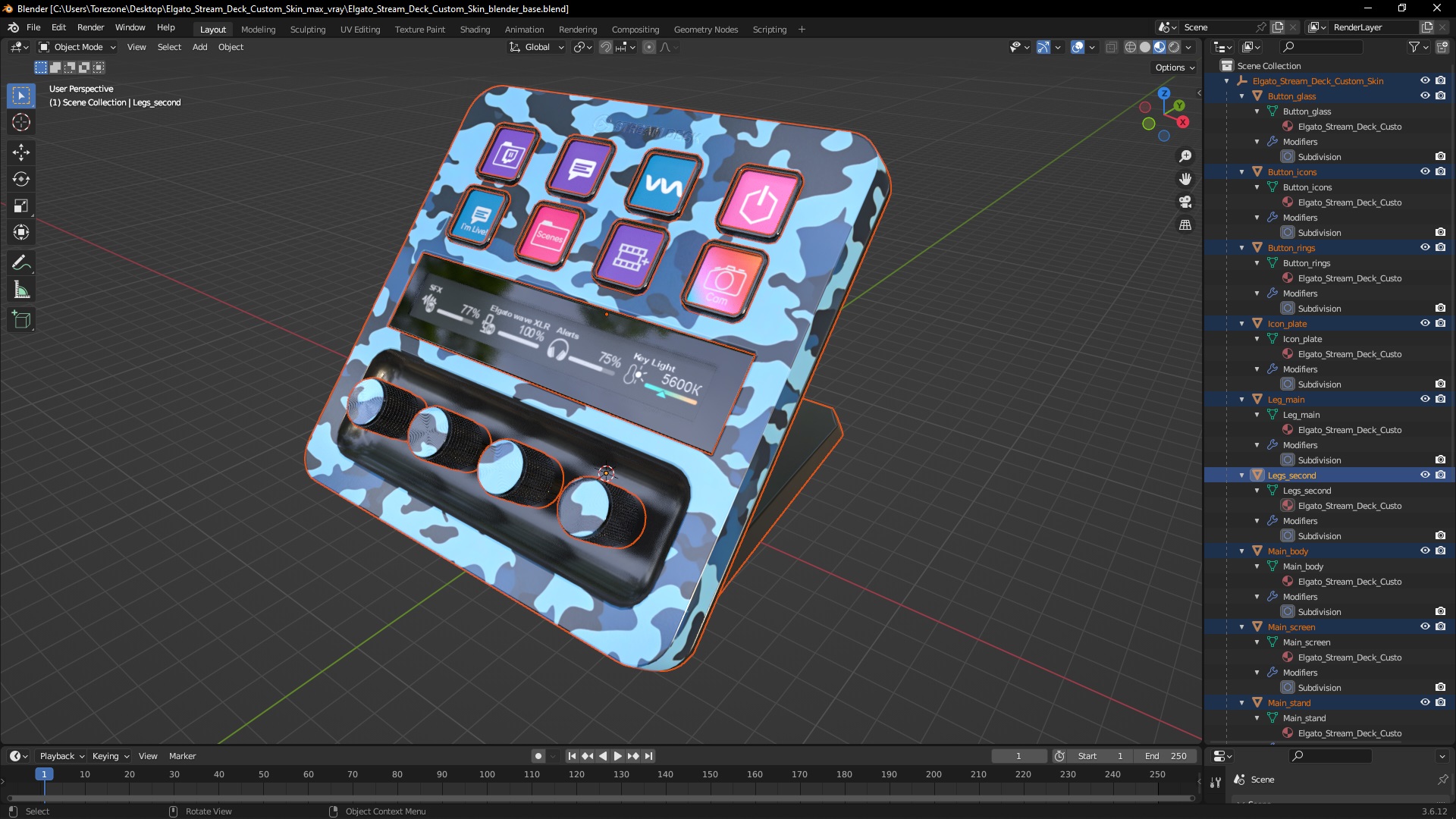This screenshot has height=819, width=1456.
Task: Collapse the Elgato_Stream_Deck_Custom_Skin collection
Action: click(1227, 81)
